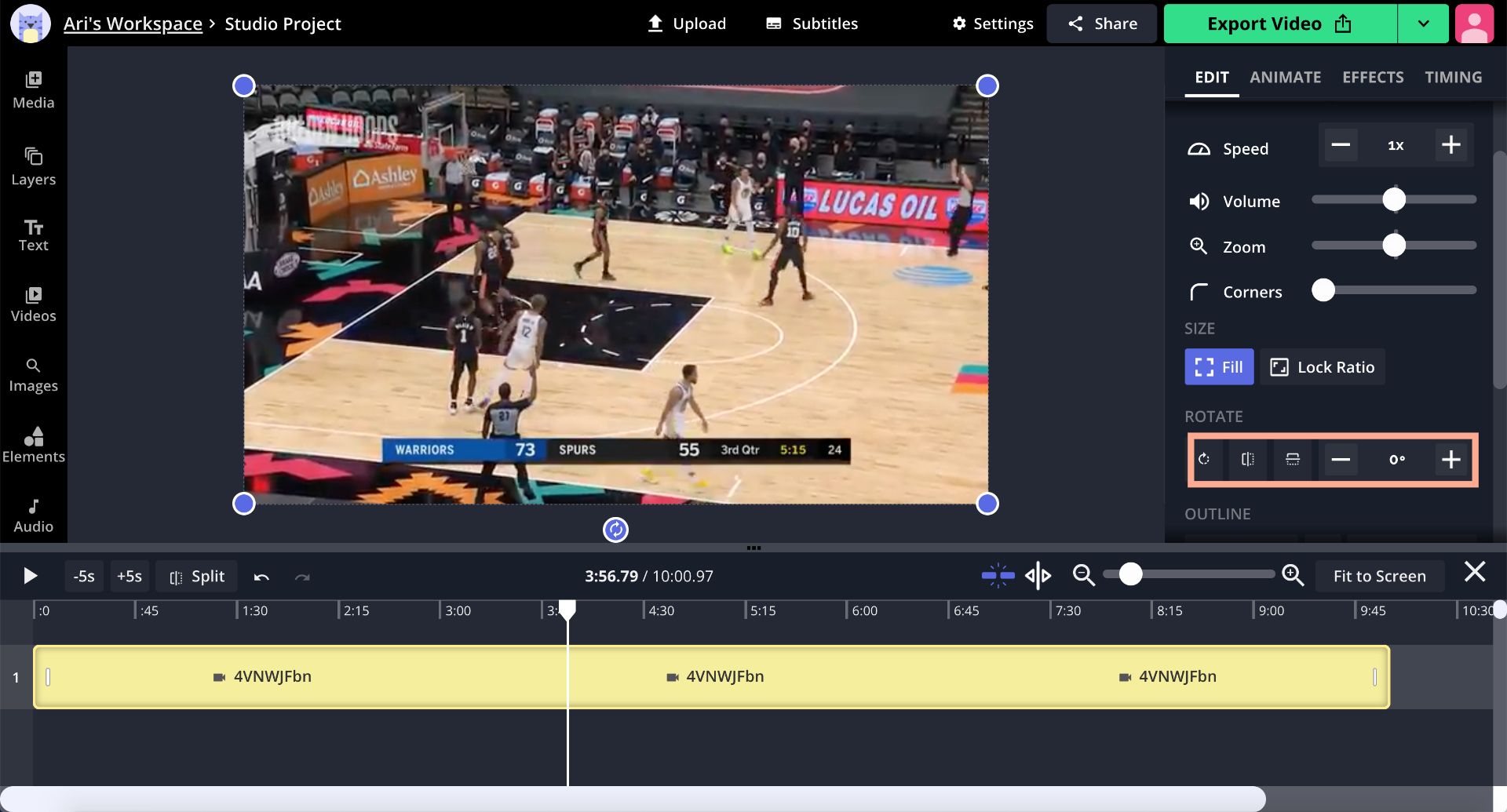
Task: Open the Media panel in sidebar
Action: pos(33,90)
